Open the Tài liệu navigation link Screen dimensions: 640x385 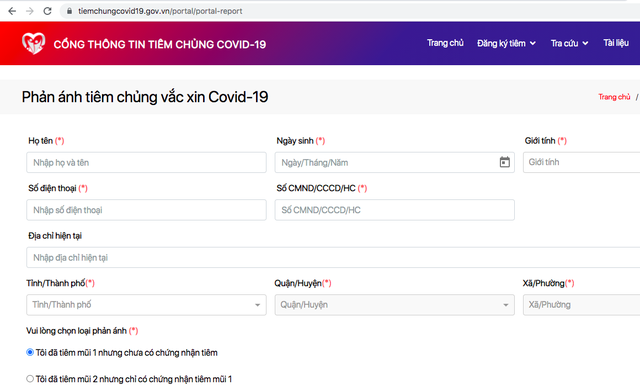[x=616, y=43]
